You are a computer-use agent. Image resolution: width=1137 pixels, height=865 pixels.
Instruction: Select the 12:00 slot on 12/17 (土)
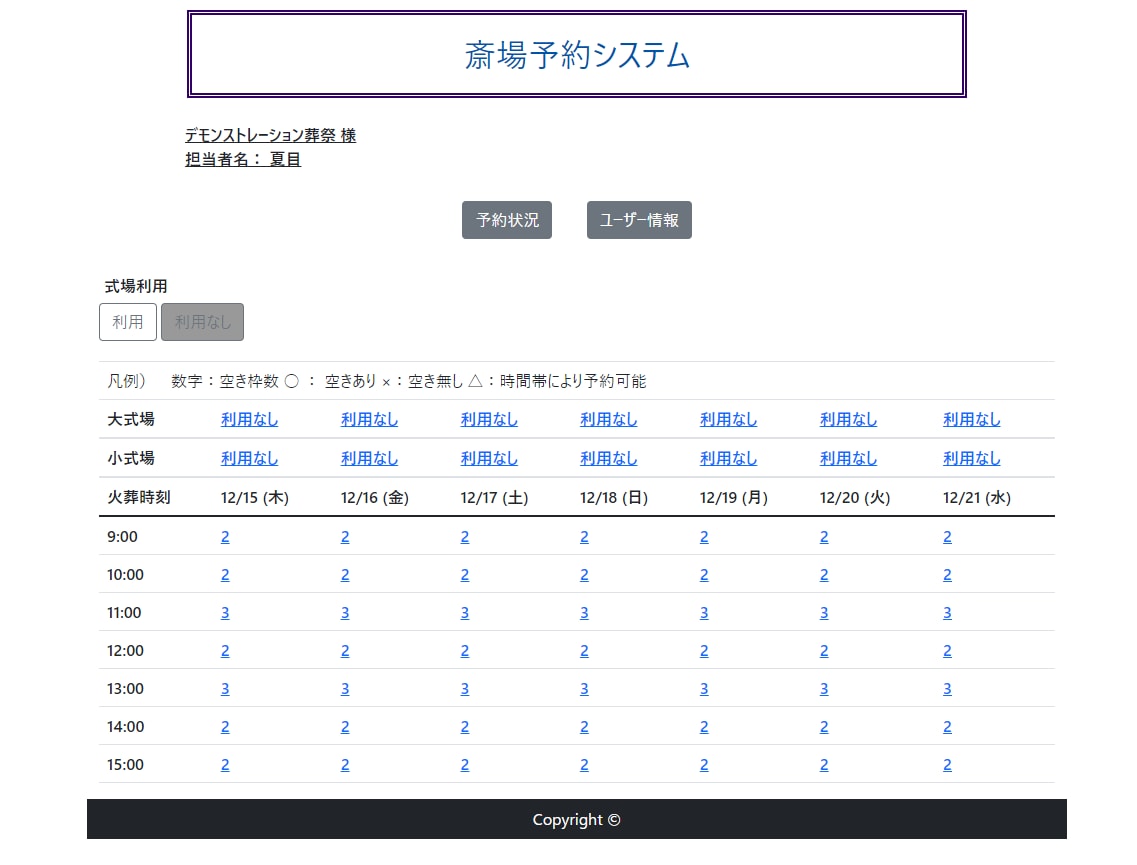(465, 651)
